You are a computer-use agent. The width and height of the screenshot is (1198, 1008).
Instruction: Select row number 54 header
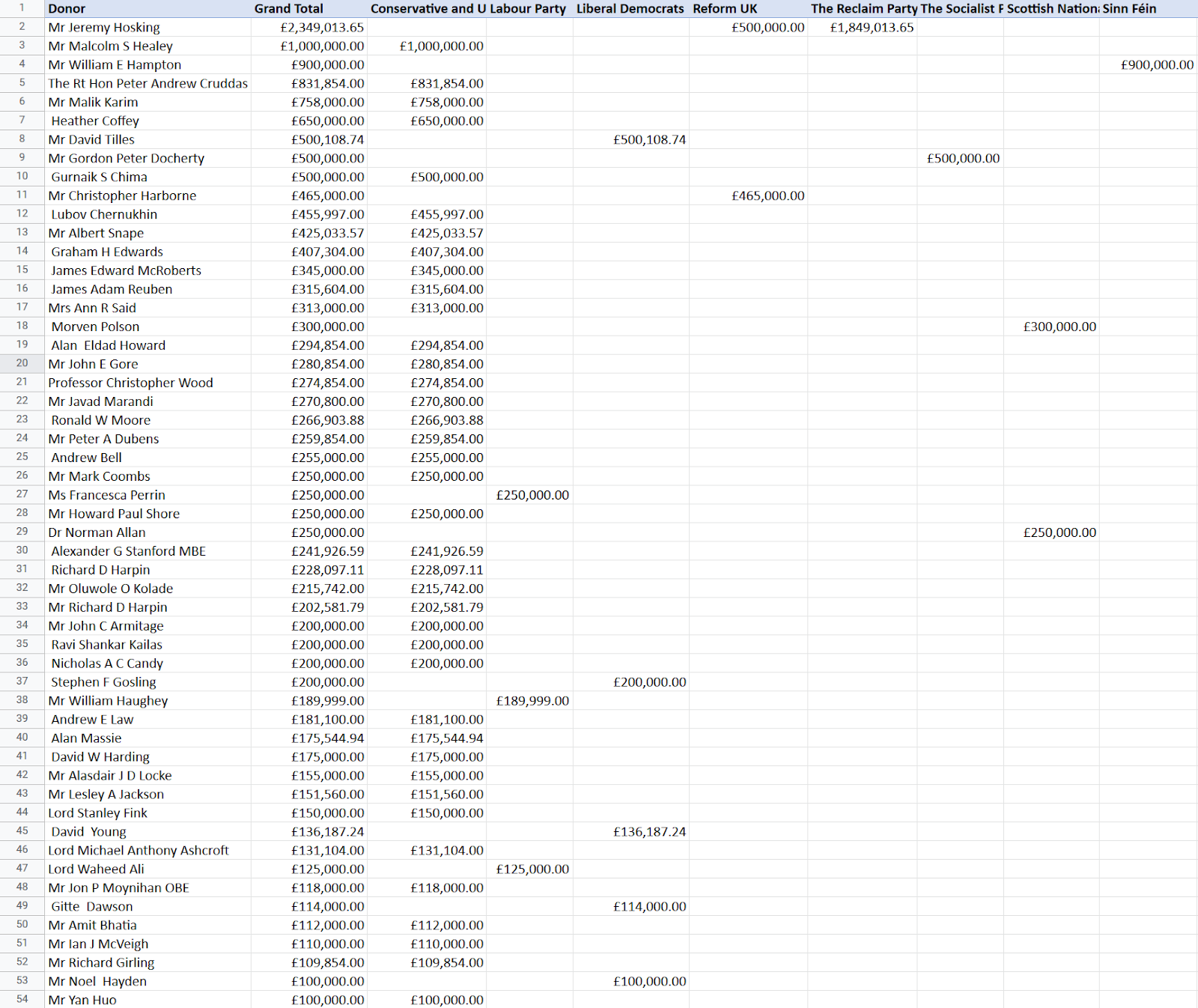coord(22,999)
